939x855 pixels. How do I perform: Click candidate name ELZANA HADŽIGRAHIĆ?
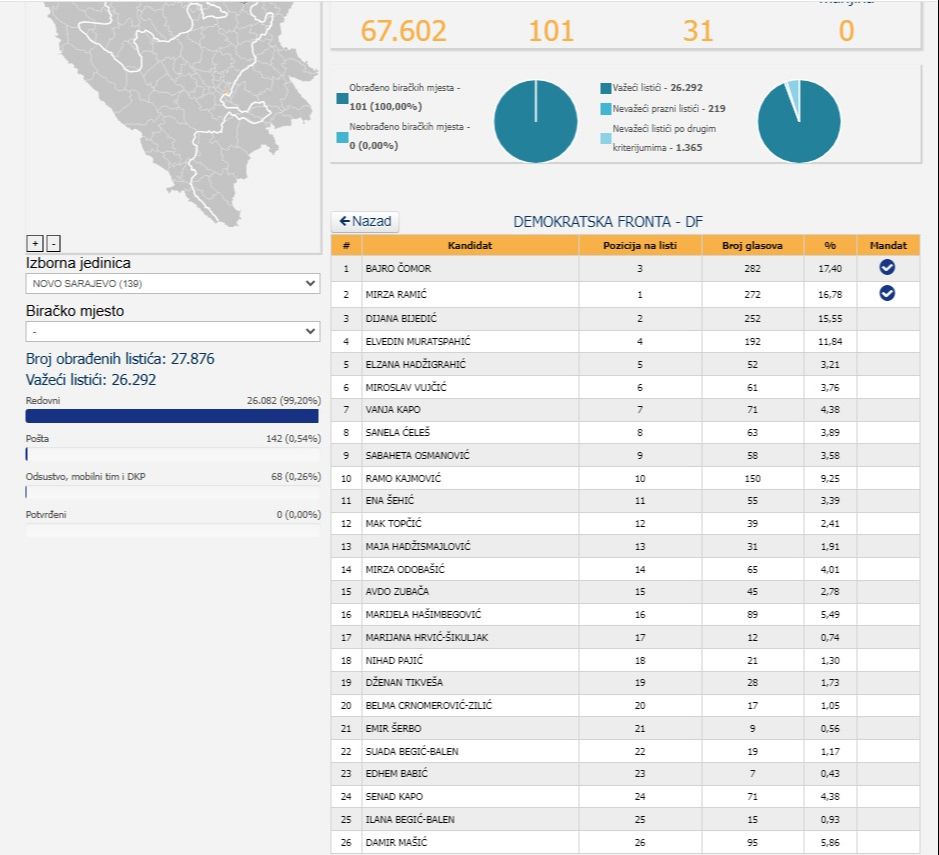tap(416, 365)
